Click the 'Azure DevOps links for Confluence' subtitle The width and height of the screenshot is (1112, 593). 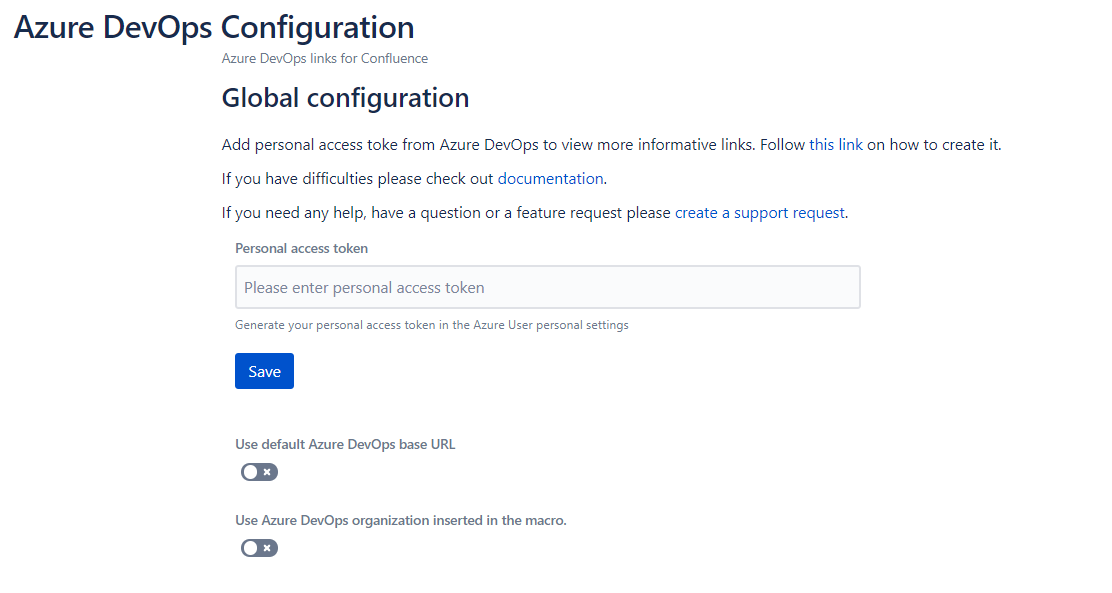(x=324, y=58)
